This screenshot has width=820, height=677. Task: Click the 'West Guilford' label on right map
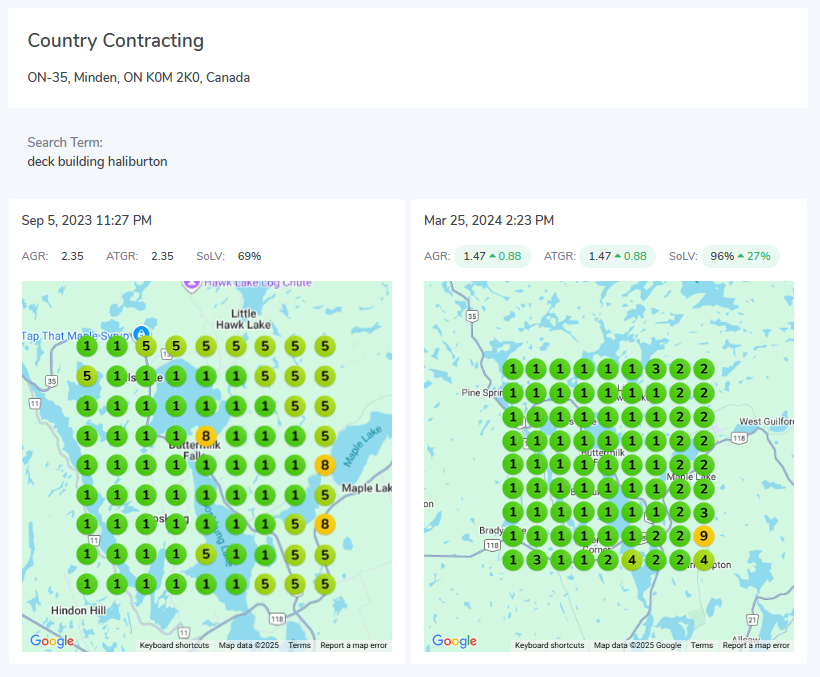click(766, 421)
